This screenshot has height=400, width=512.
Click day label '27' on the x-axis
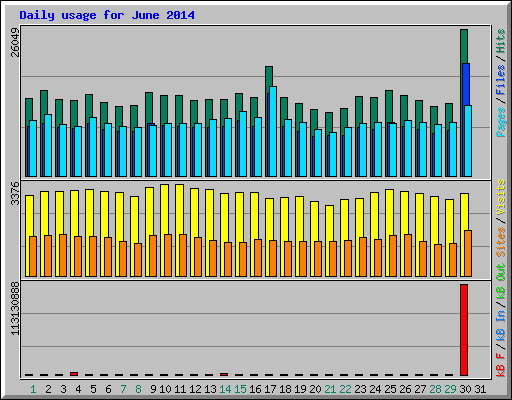pyautogui.click(x=420, y=389)
